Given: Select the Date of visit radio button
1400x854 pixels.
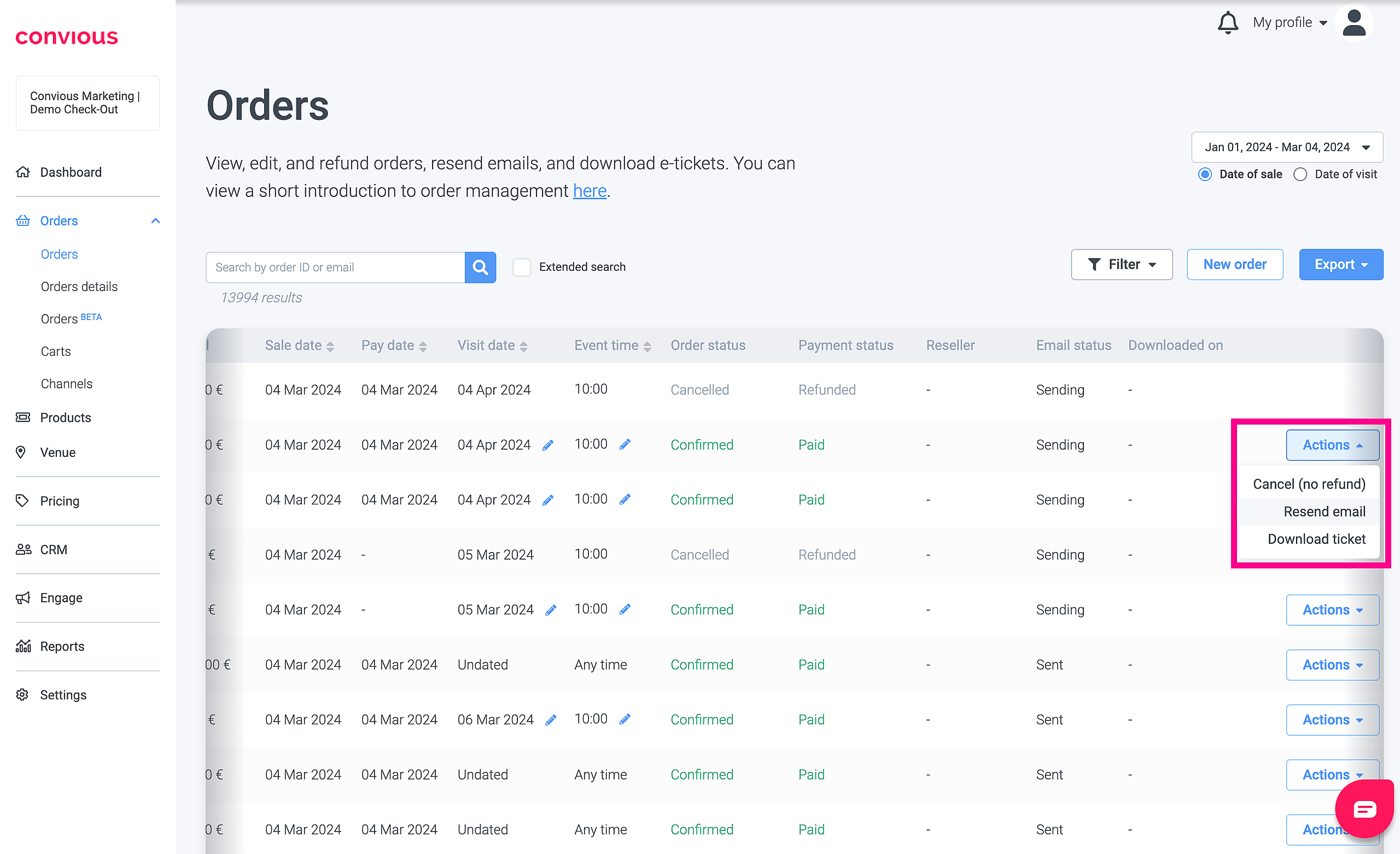Looking at the screenshot, I should tap(1300, 175).
